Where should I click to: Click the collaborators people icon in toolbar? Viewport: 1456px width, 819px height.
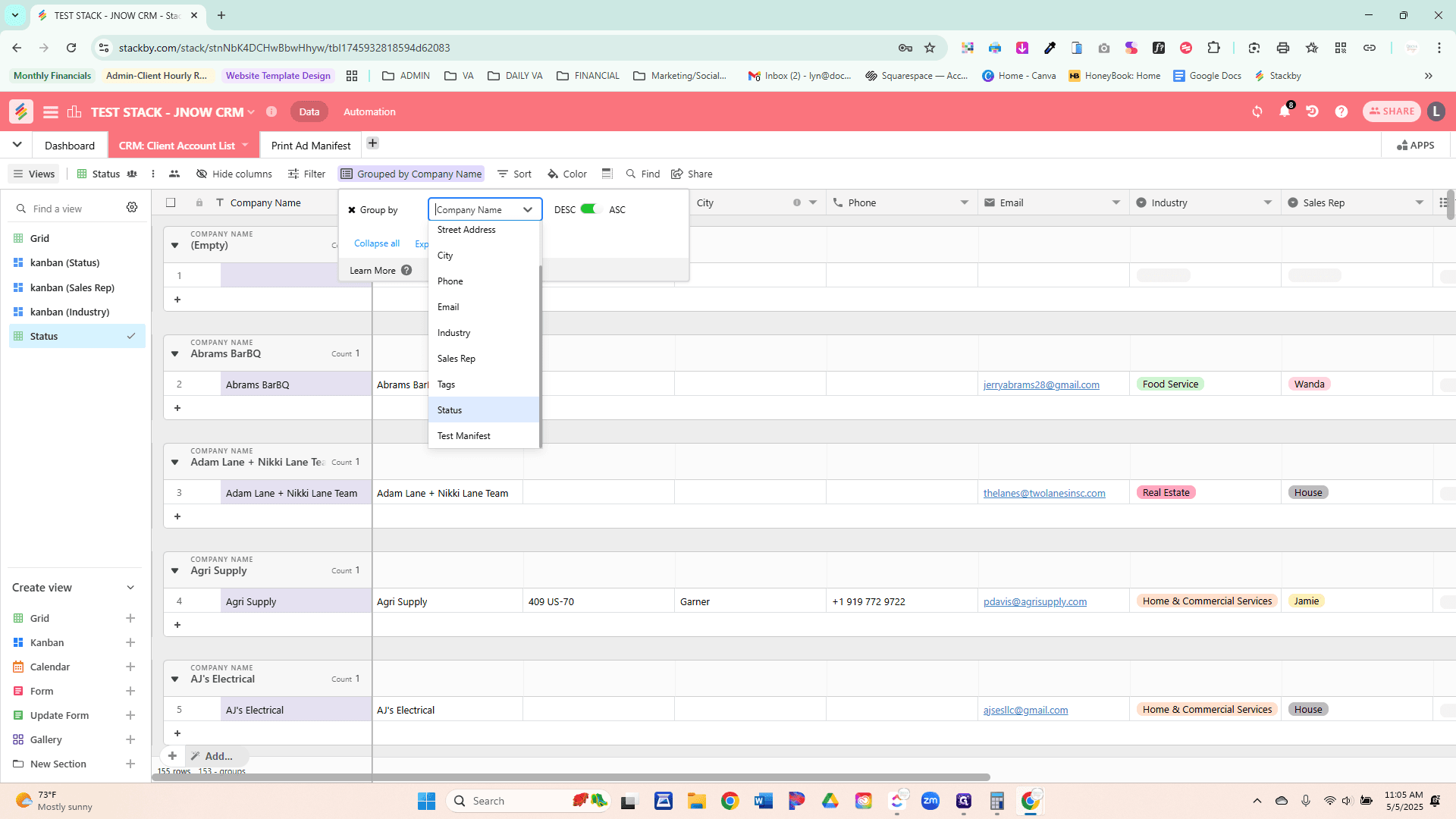click(x=174, y=174)
